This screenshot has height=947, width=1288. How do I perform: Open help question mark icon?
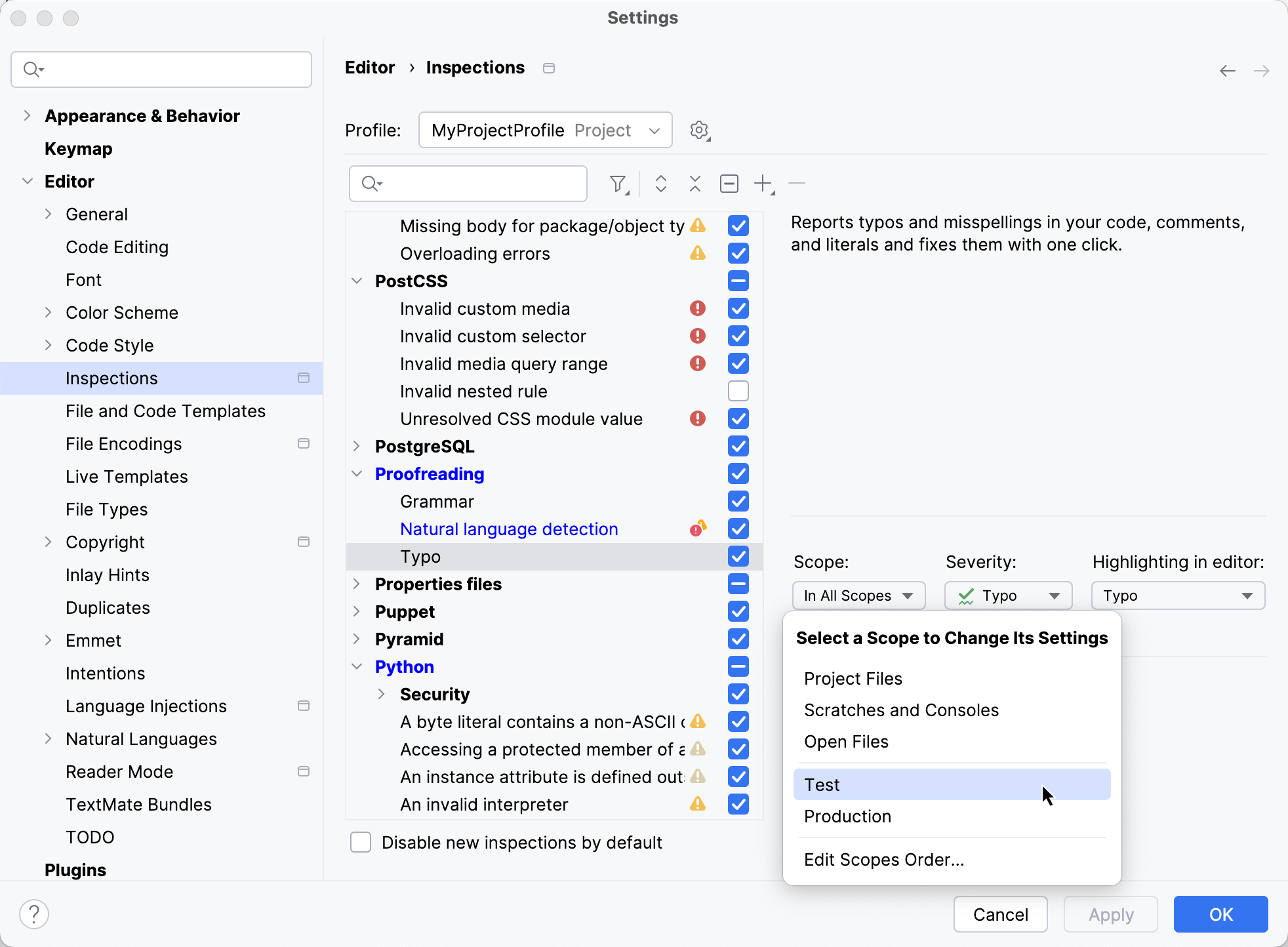pyautogui.click(x=34, y=914)
